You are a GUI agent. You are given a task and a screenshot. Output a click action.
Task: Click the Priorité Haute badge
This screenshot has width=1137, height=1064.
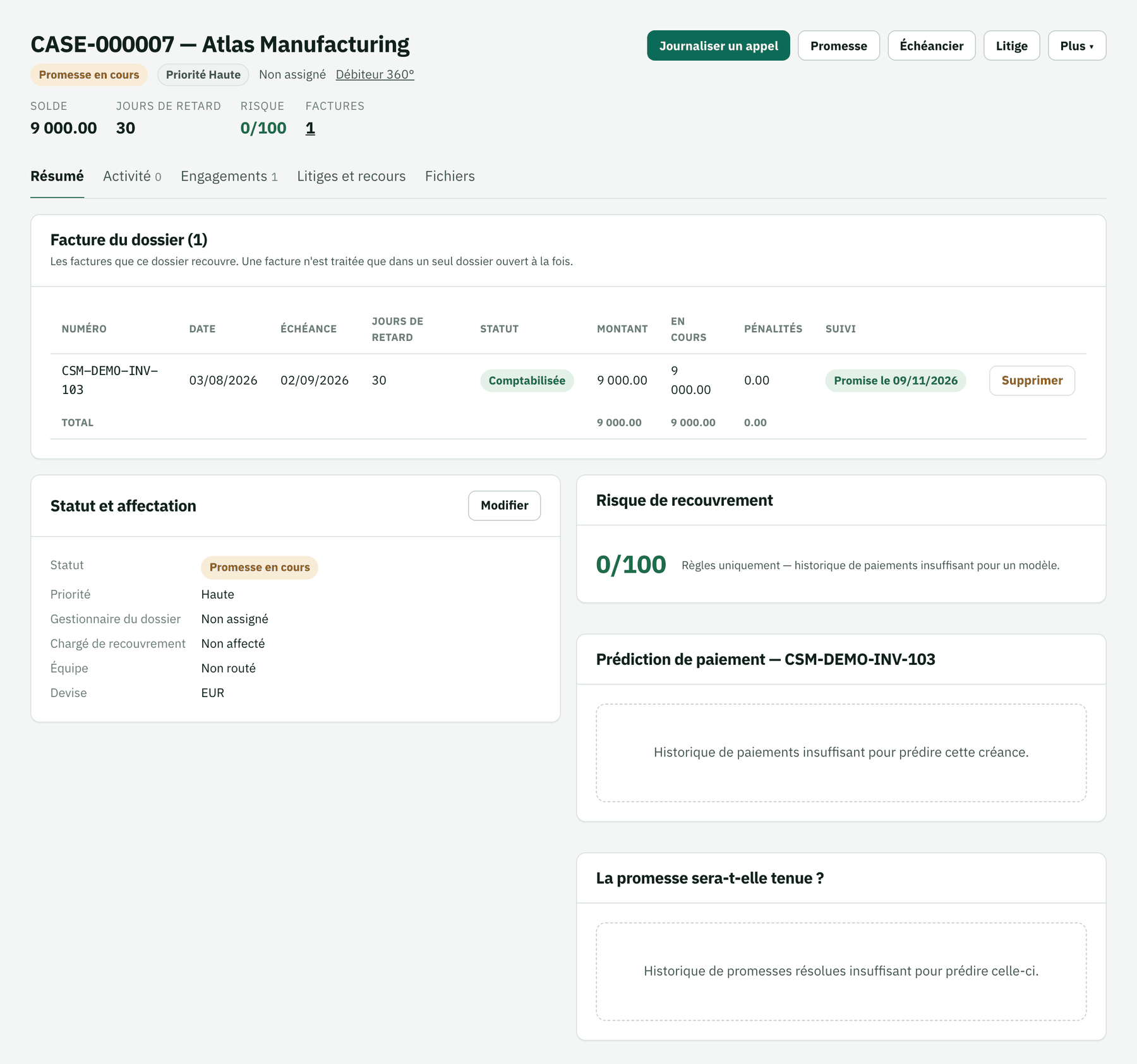tap(203, 75)
